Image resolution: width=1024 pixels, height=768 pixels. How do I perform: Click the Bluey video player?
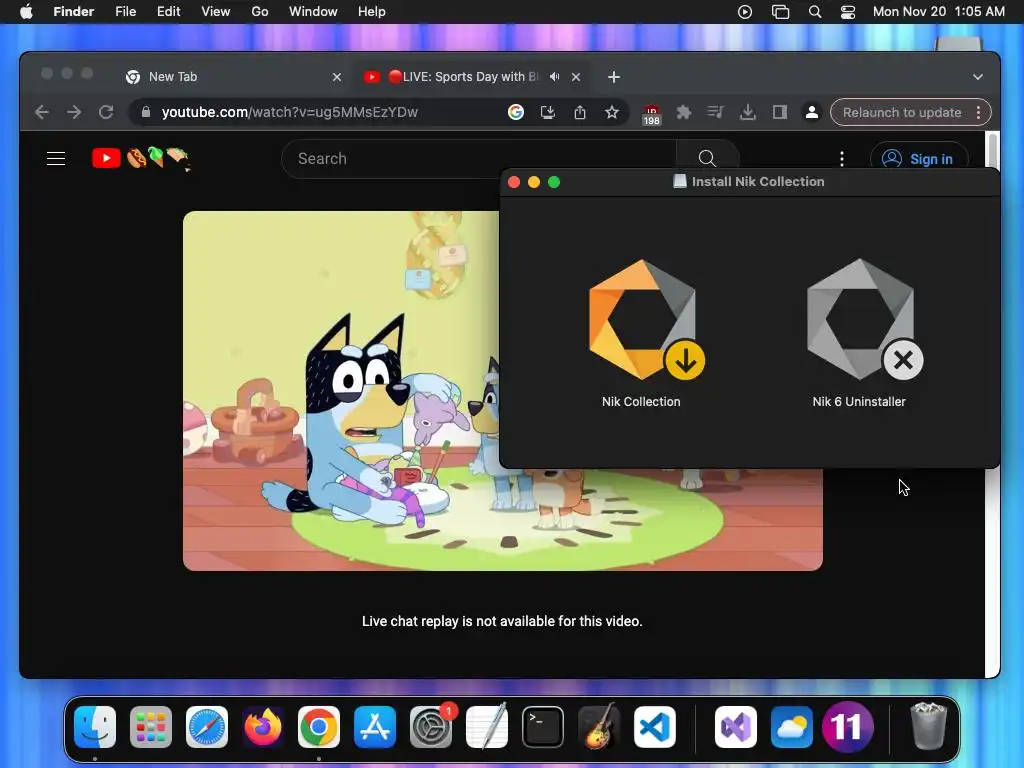click(341, 391)
